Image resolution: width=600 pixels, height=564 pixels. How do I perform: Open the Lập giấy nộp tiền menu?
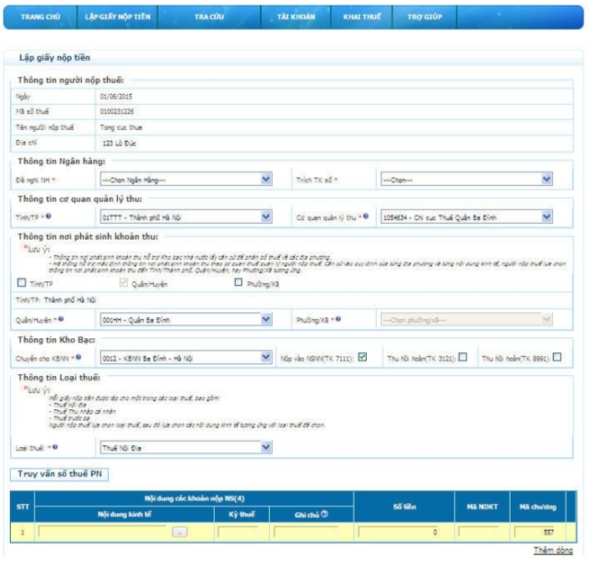pos(118,17)
